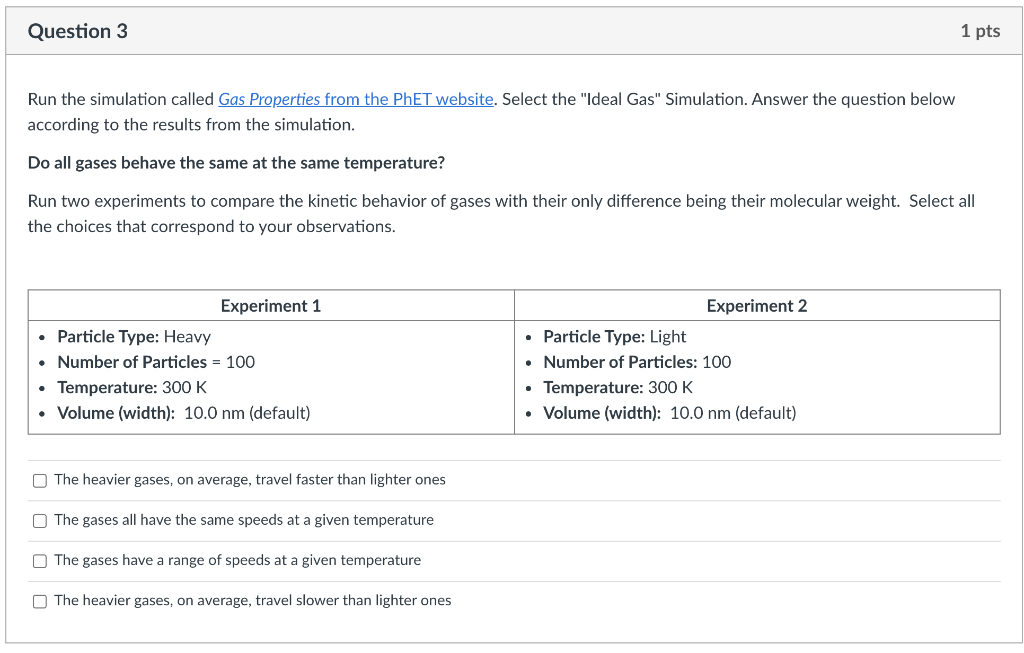Check "The gases all have the same speeds at a given temperature"
The image size is (1024, 653).
[40, 520]
